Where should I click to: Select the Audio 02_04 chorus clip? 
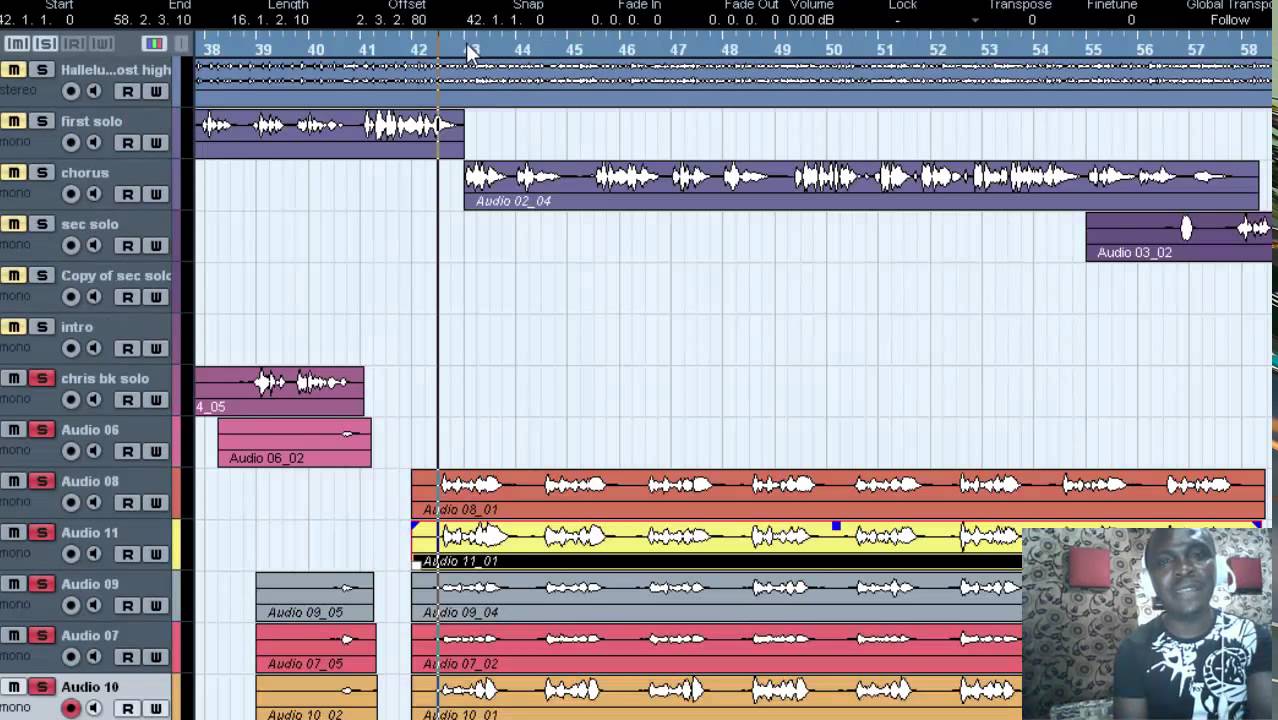(861, 186)
